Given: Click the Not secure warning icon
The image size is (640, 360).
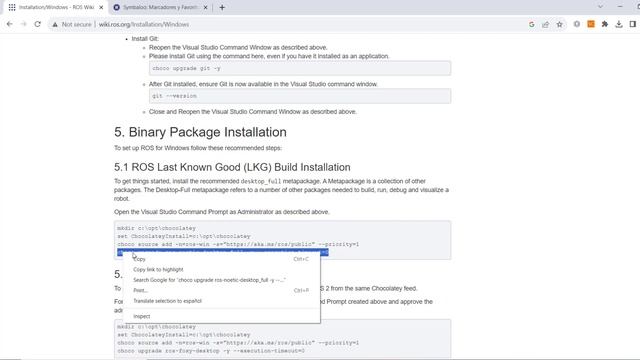Looking at the screenshot, I should point(55,24).
